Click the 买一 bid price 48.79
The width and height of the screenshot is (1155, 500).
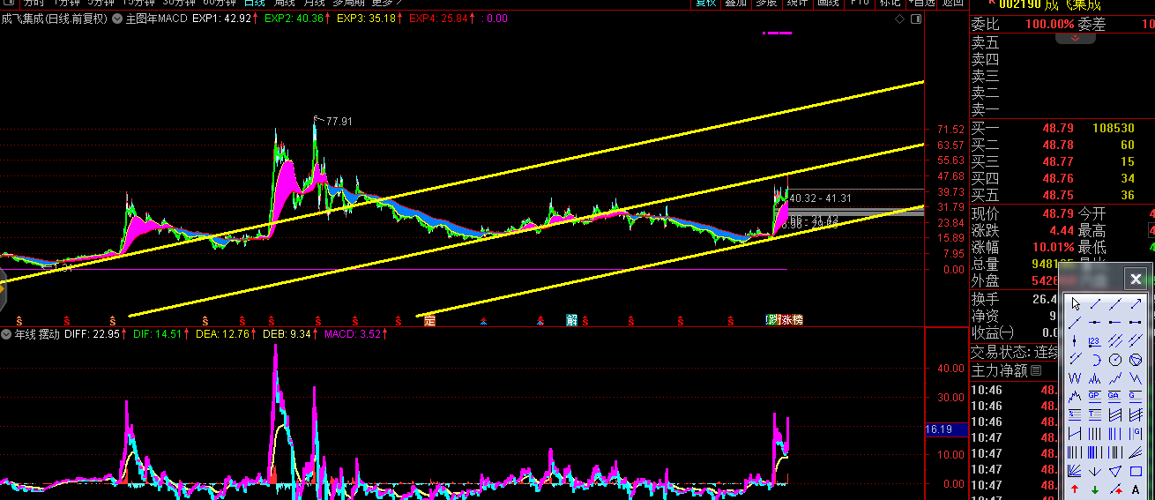[1058, 129]
